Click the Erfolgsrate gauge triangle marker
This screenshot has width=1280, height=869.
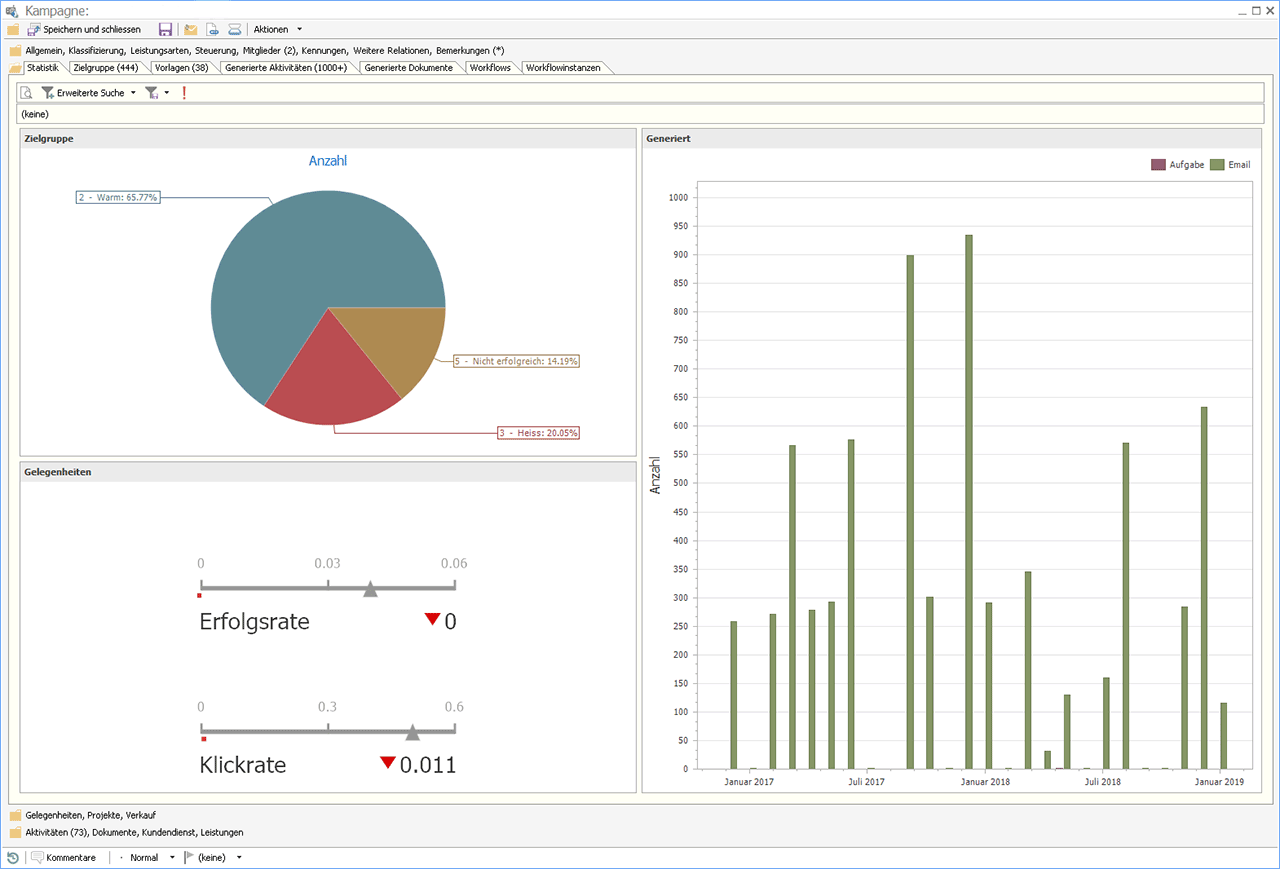(370, 590)
